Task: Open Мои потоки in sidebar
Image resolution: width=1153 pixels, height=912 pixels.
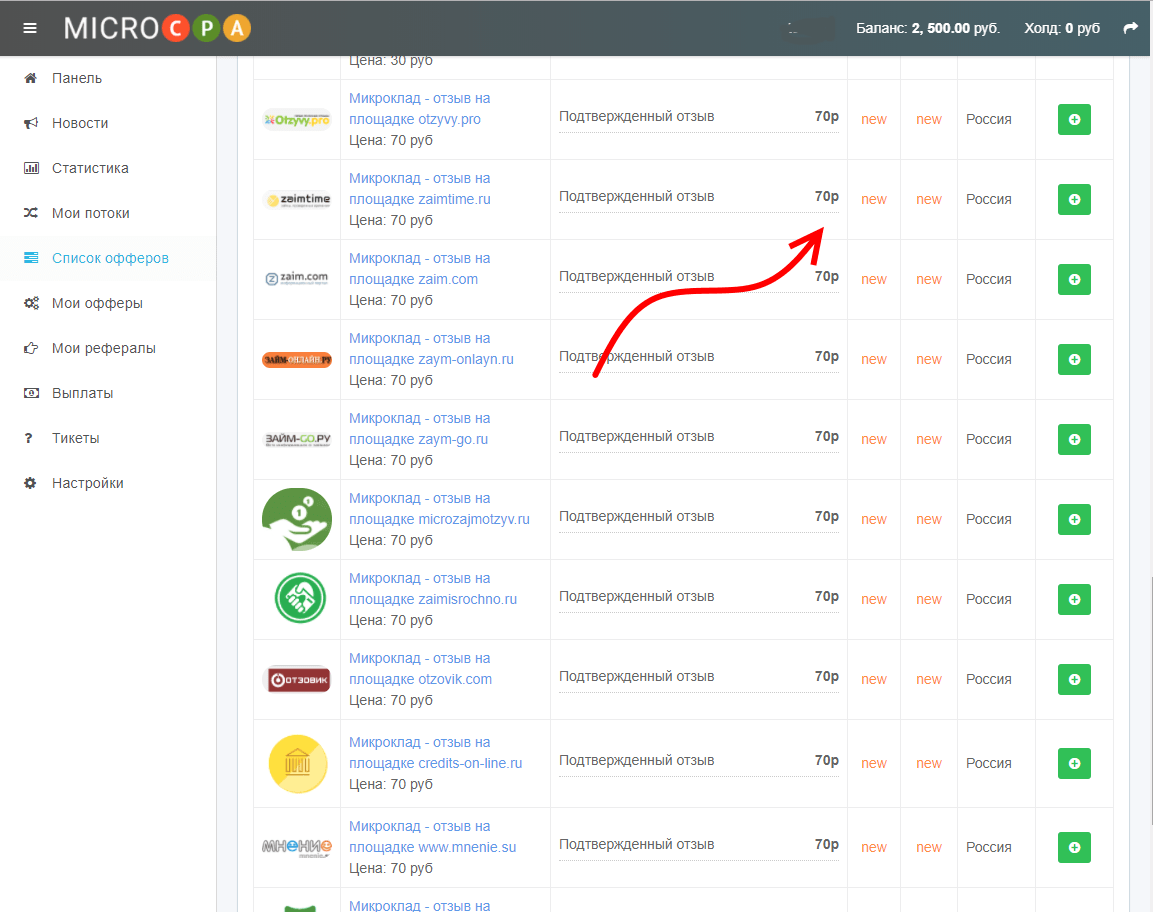Action: 91,213
